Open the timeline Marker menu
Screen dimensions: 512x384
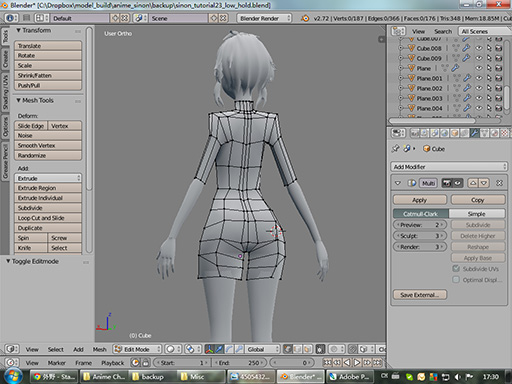[x=56, y=363]
